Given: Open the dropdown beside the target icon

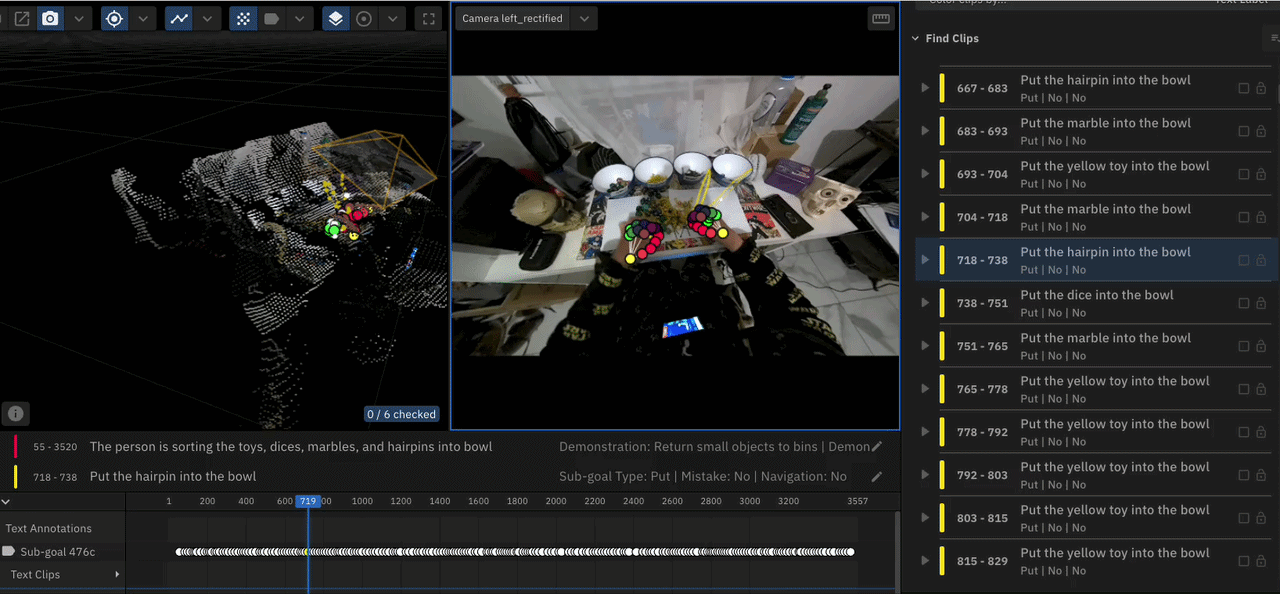Looking at the screenshot, I should point(143,18).
